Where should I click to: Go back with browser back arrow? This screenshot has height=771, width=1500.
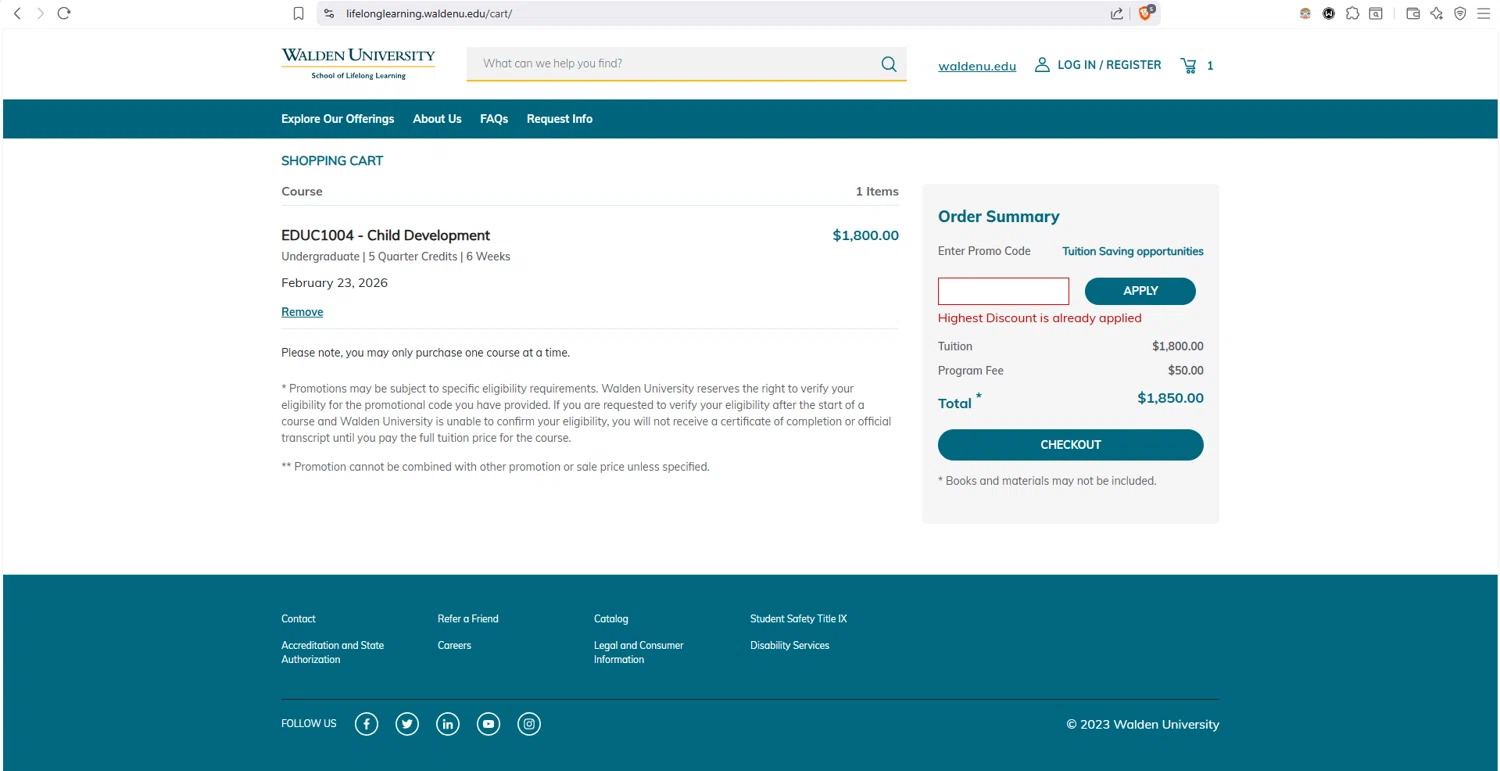coord(17,13)
